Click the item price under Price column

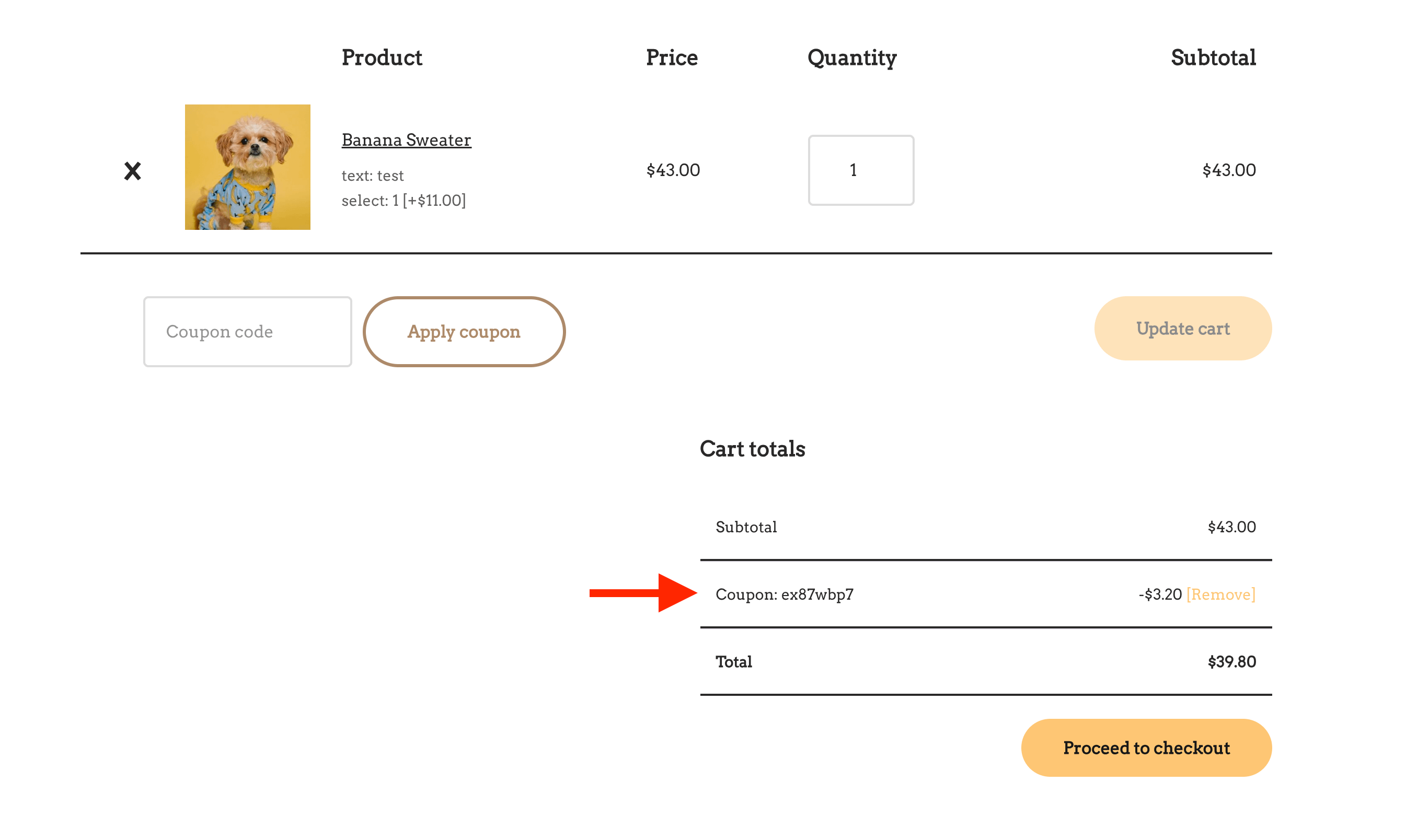[x=673, y=170]
